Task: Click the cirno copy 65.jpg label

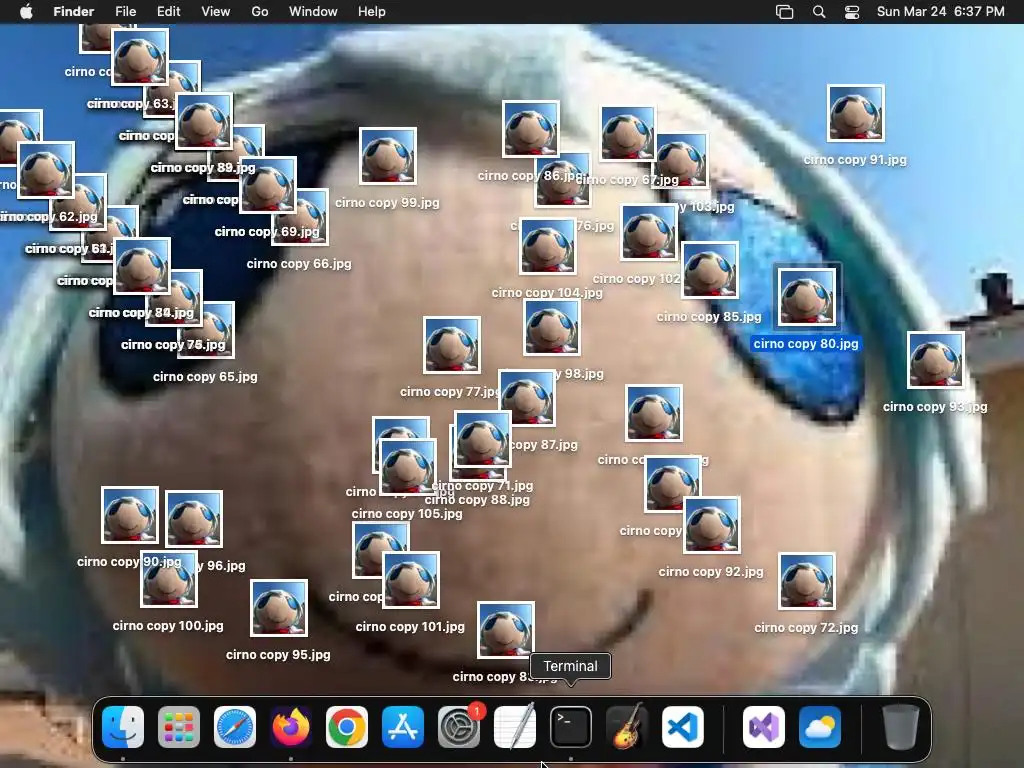Action: click(205, 377)
